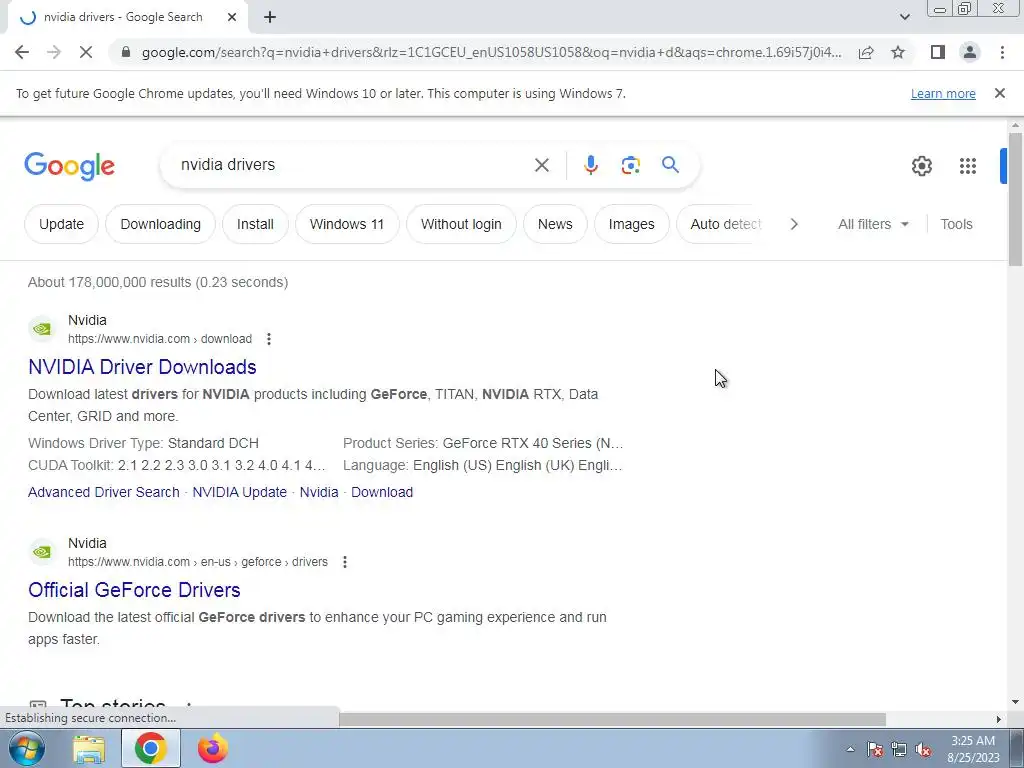Screen dimensions: 1024x768
Task: Clear the search box text
Action: [x=541, y=165]
